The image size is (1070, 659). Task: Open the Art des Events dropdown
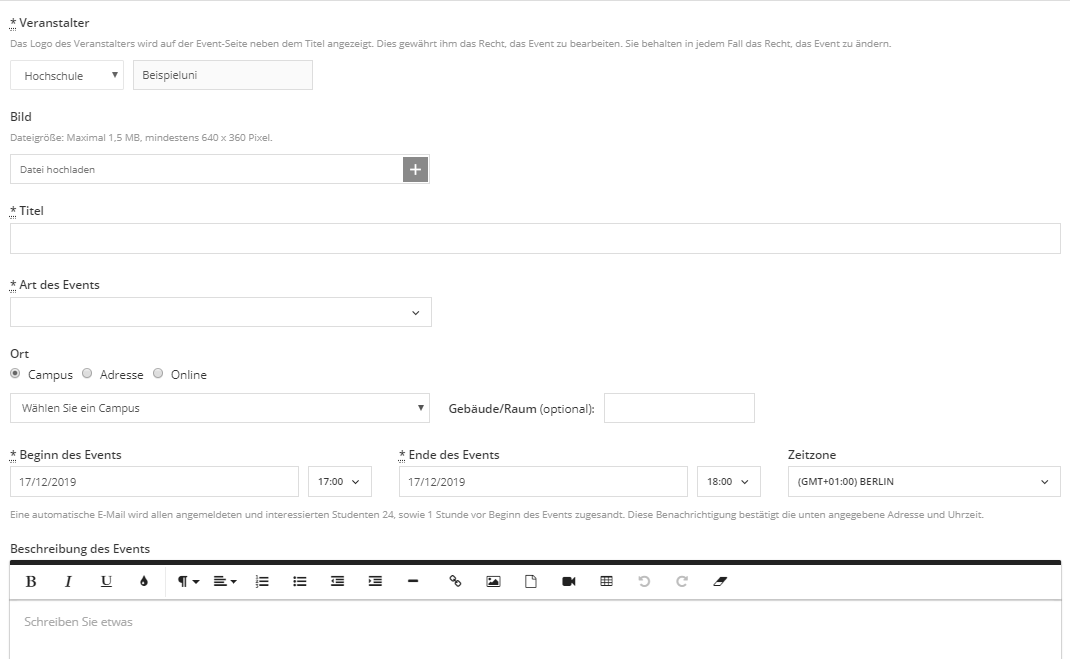pyautogui.click(x=220, y=313)
